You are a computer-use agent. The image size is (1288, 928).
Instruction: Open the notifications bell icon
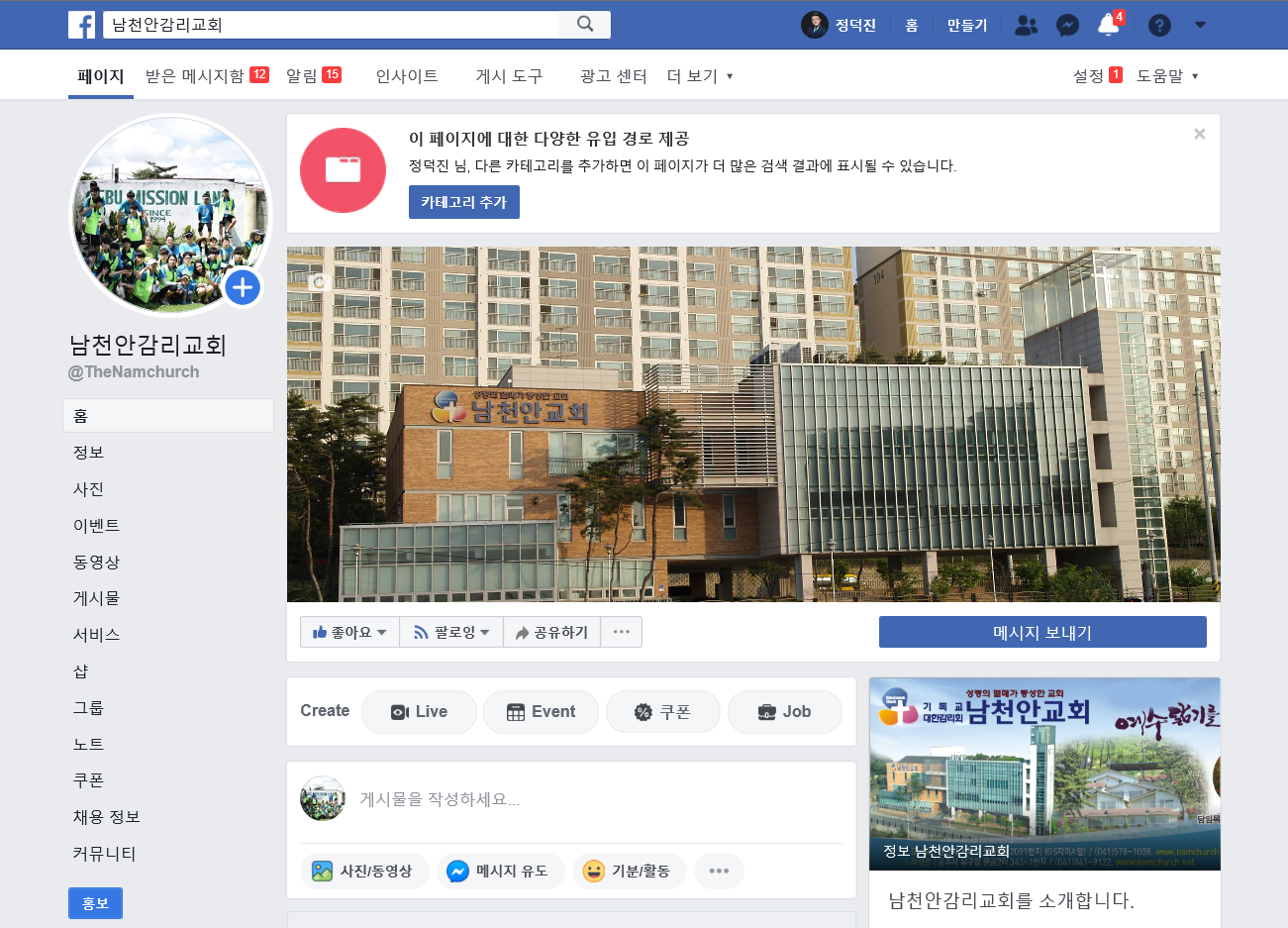[1108, 25]
